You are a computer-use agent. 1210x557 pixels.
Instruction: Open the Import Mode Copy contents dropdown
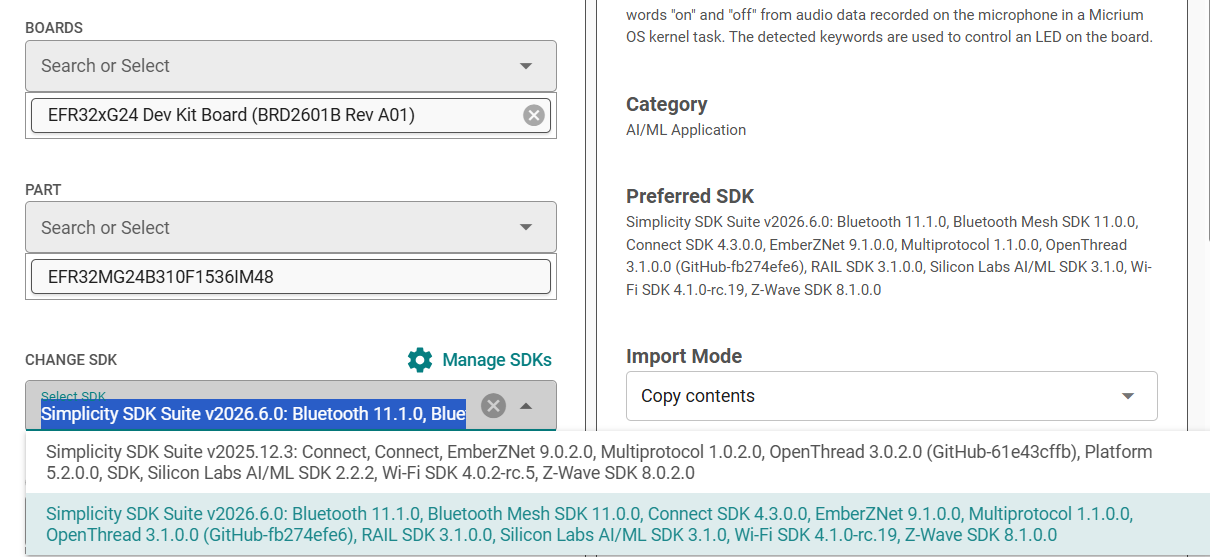891,396
